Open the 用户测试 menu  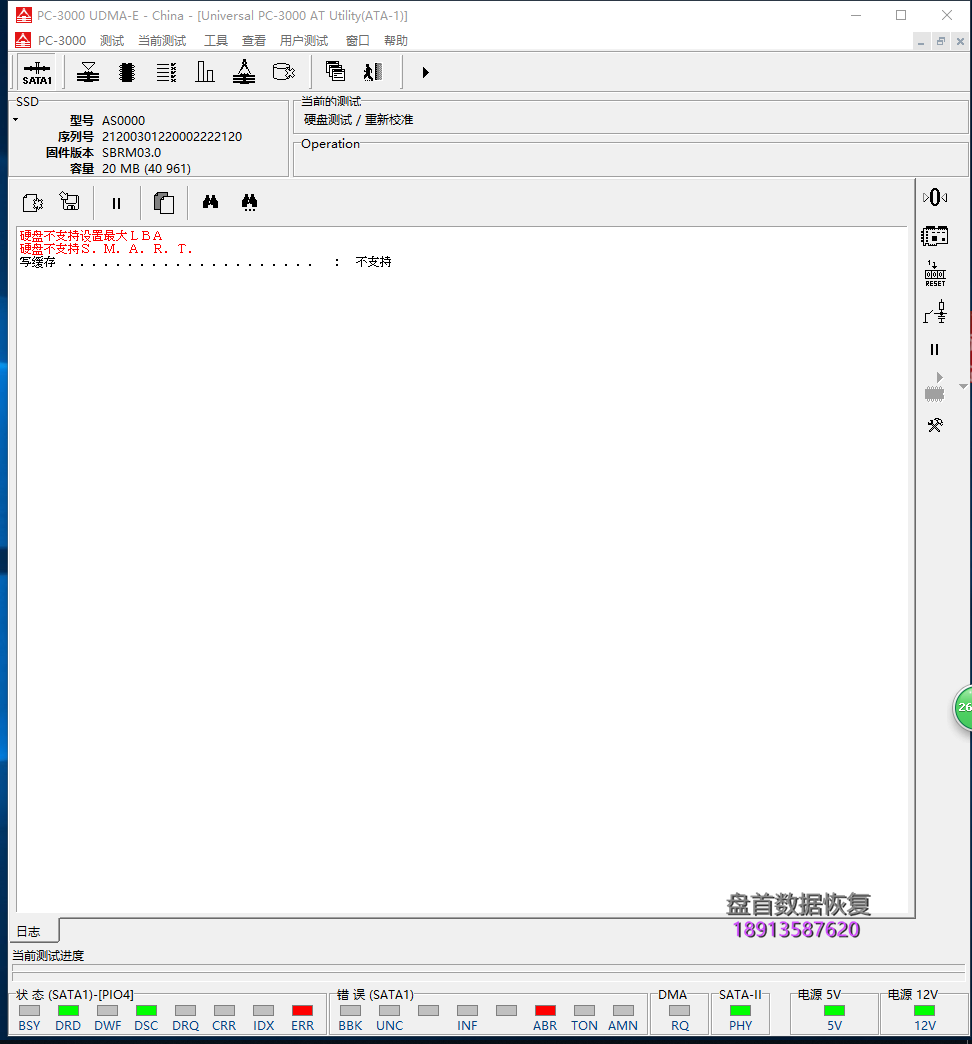point(304,41)
